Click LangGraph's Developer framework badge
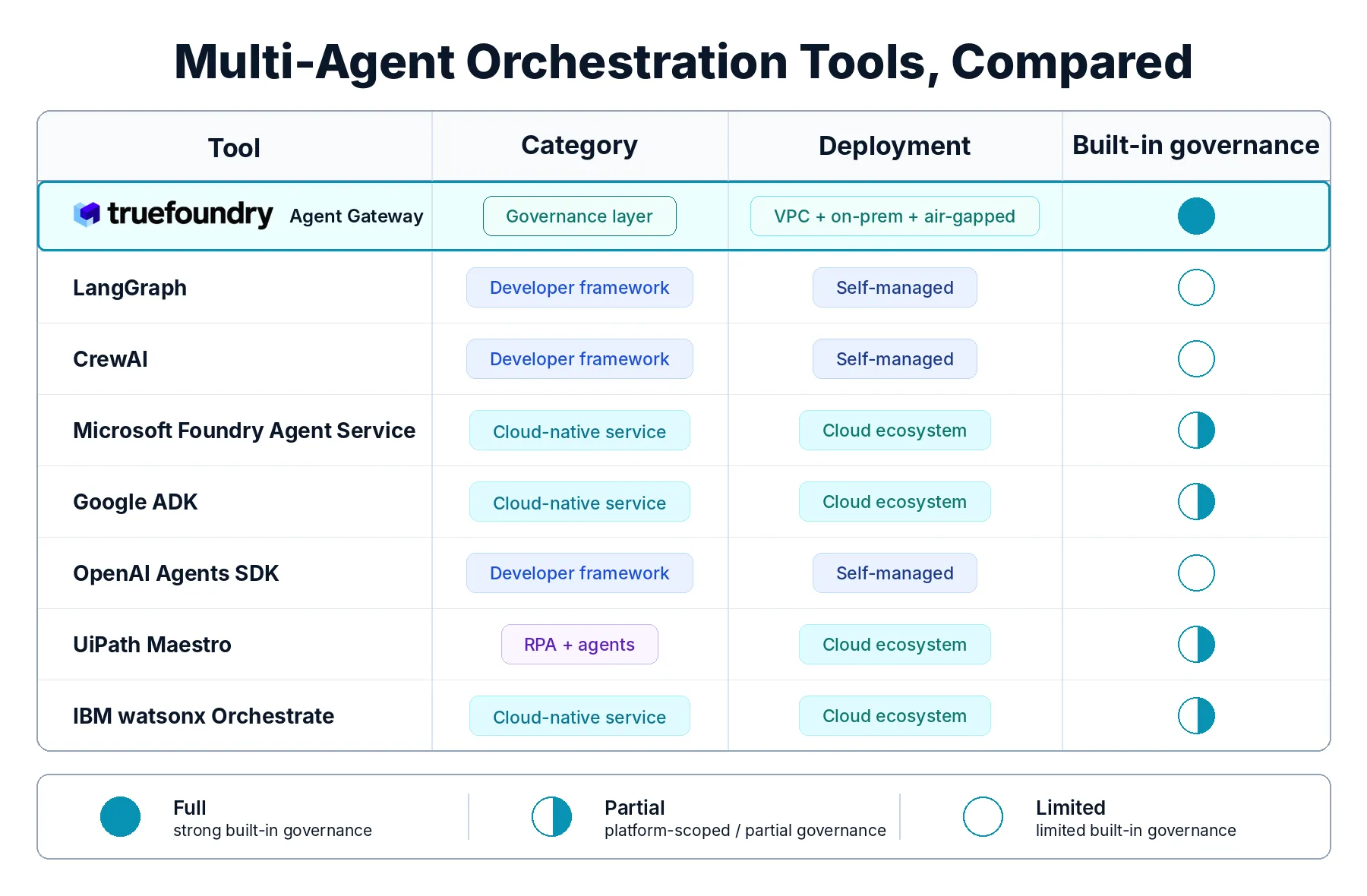Image resolution: width=1367 pixels, height=896 pixels. (x=579, y=287)
